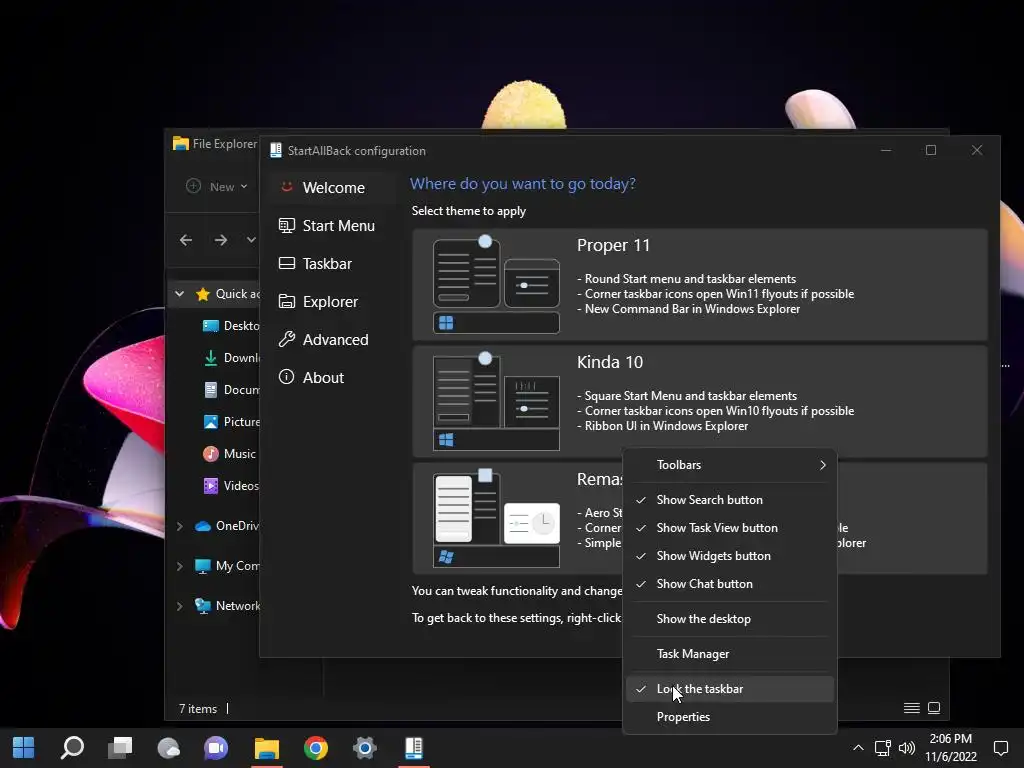
Task: Switch to StartAllBack taskbar icon
Action: pos(413,748)
